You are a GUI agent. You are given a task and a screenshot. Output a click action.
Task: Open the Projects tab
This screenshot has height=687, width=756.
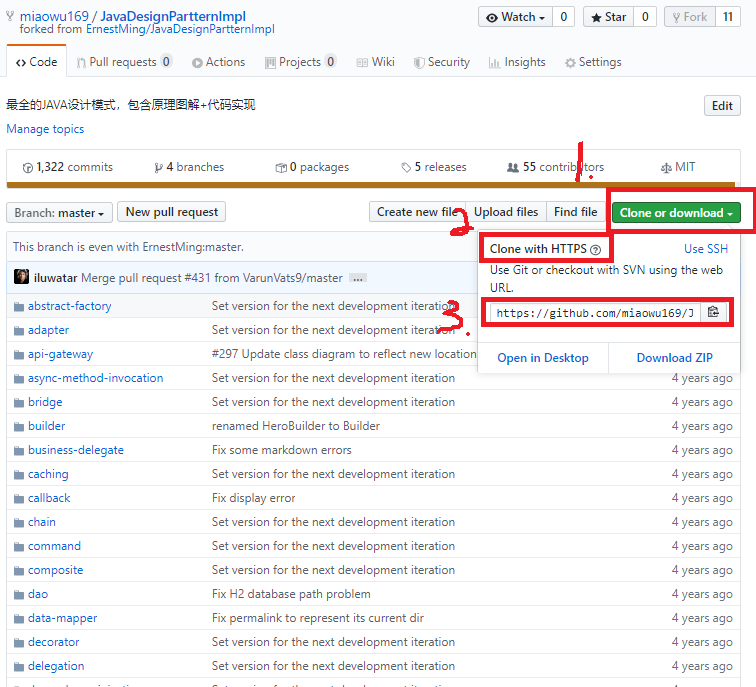[300, 62]
